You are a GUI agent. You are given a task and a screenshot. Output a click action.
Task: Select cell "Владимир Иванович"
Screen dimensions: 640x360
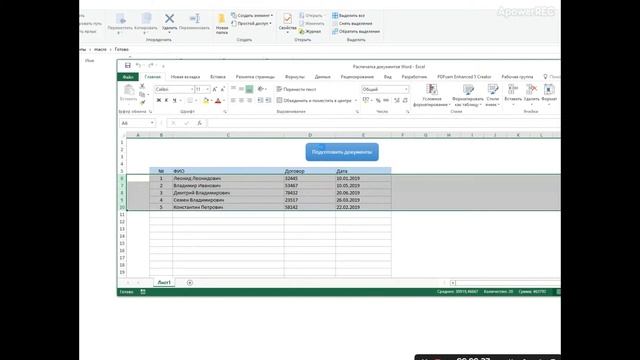228,186
